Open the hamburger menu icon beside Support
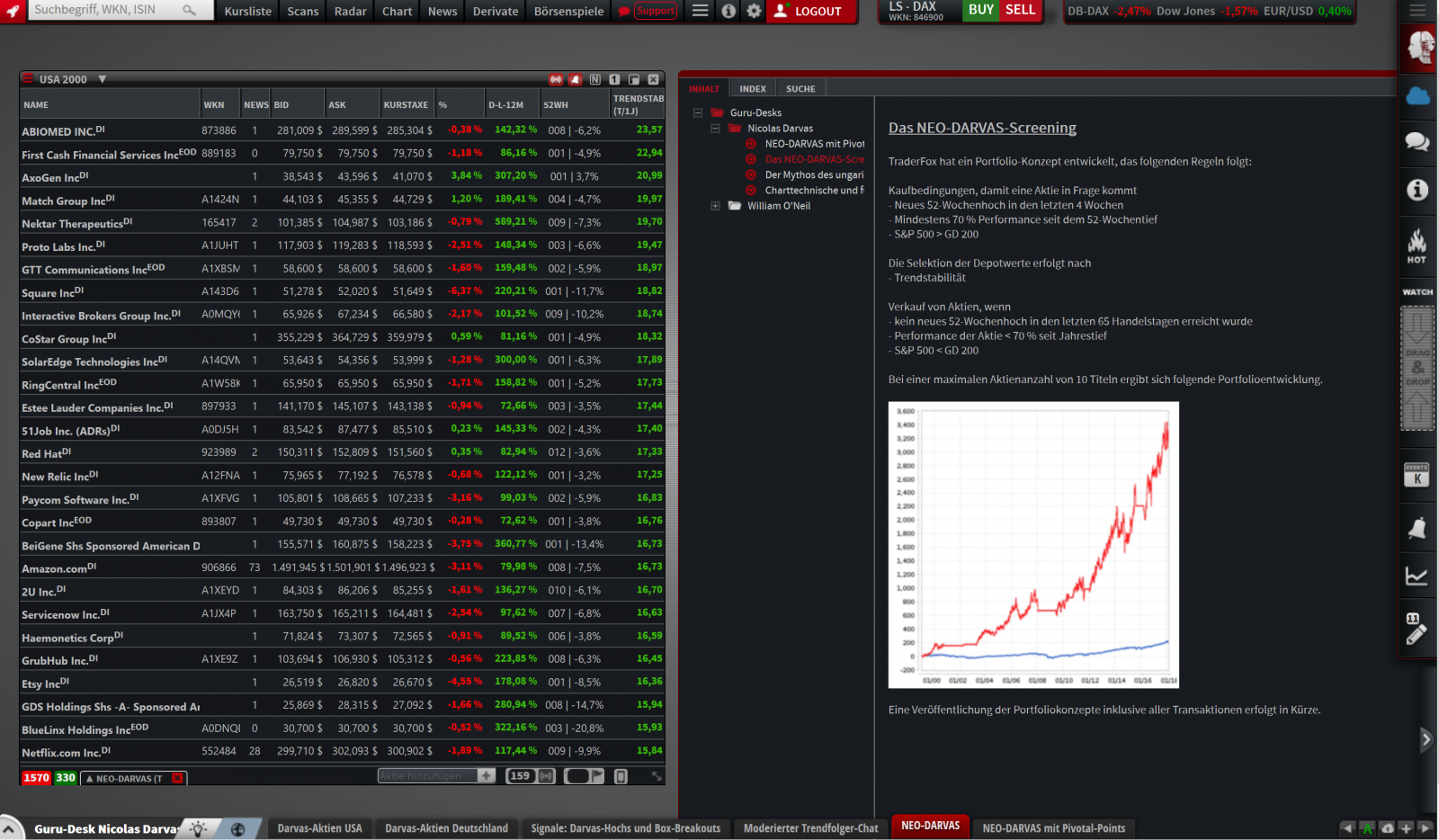 coord(700,11)
